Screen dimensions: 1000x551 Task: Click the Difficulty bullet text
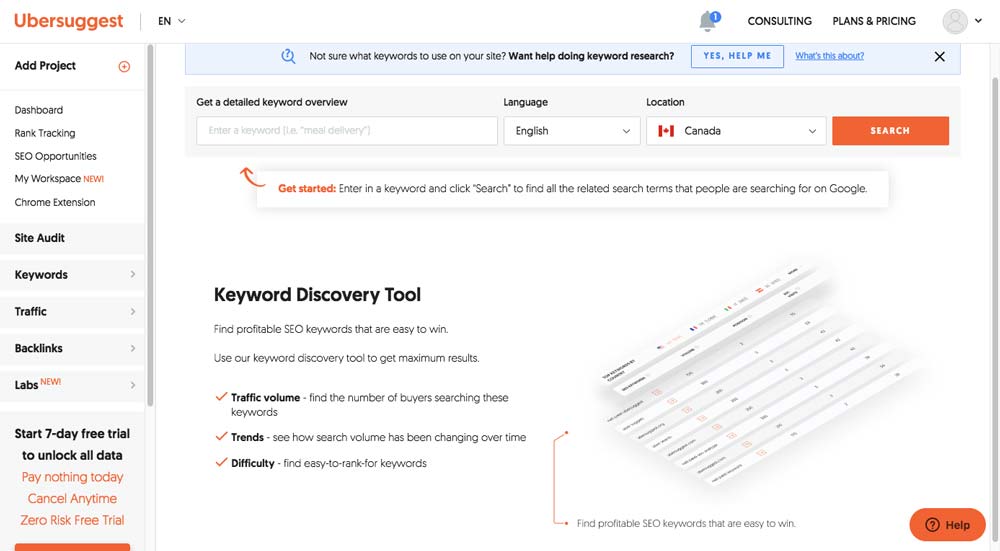[x=329, y=464]
